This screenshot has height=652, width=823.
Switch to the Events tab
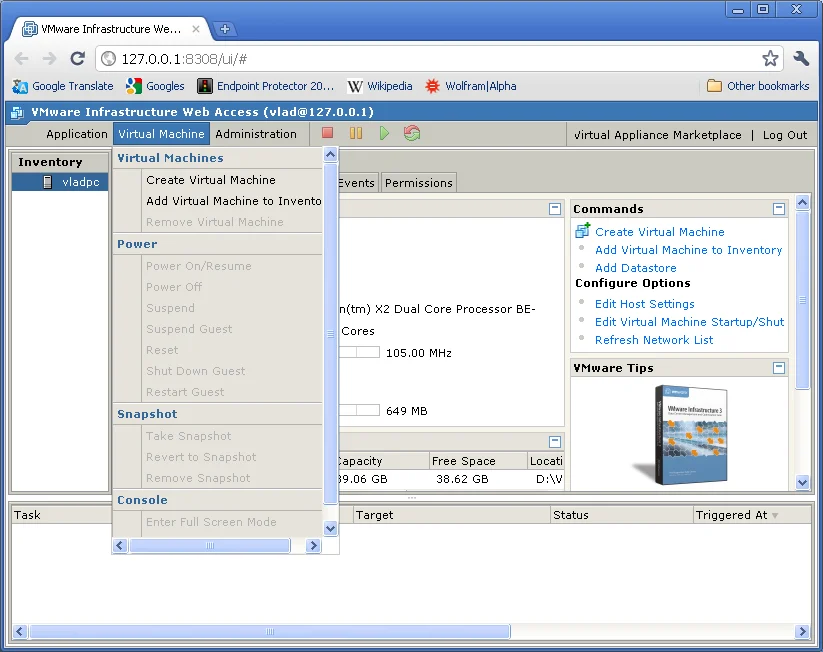356,183
